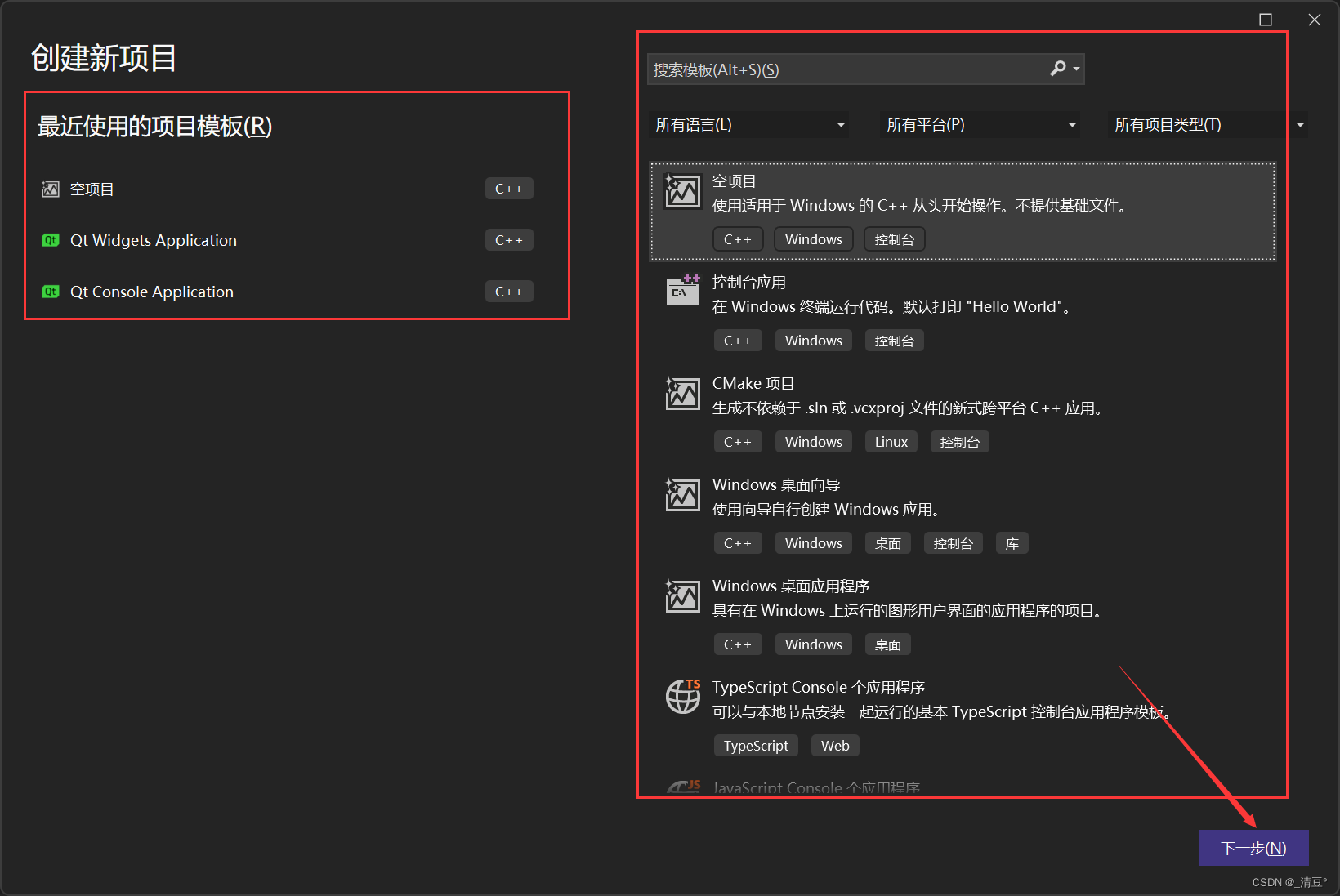Click the search magnifier icon in template search
Image resolution: width=1340 pixels, height=896 pixels.
coord(1058,69)
